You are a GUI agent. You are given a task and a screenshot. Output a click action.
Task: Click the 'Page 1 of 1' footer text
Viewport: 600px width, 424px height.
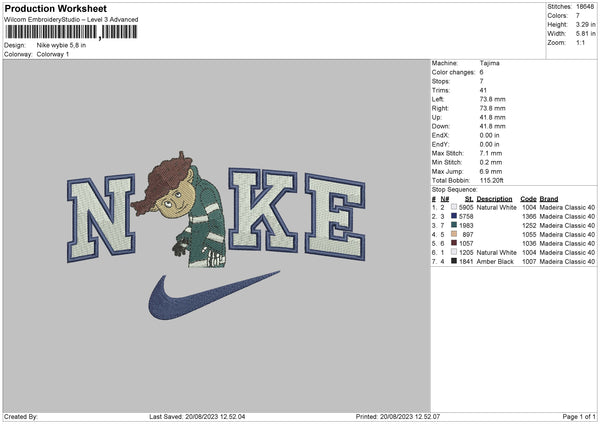tap(579, 417)
